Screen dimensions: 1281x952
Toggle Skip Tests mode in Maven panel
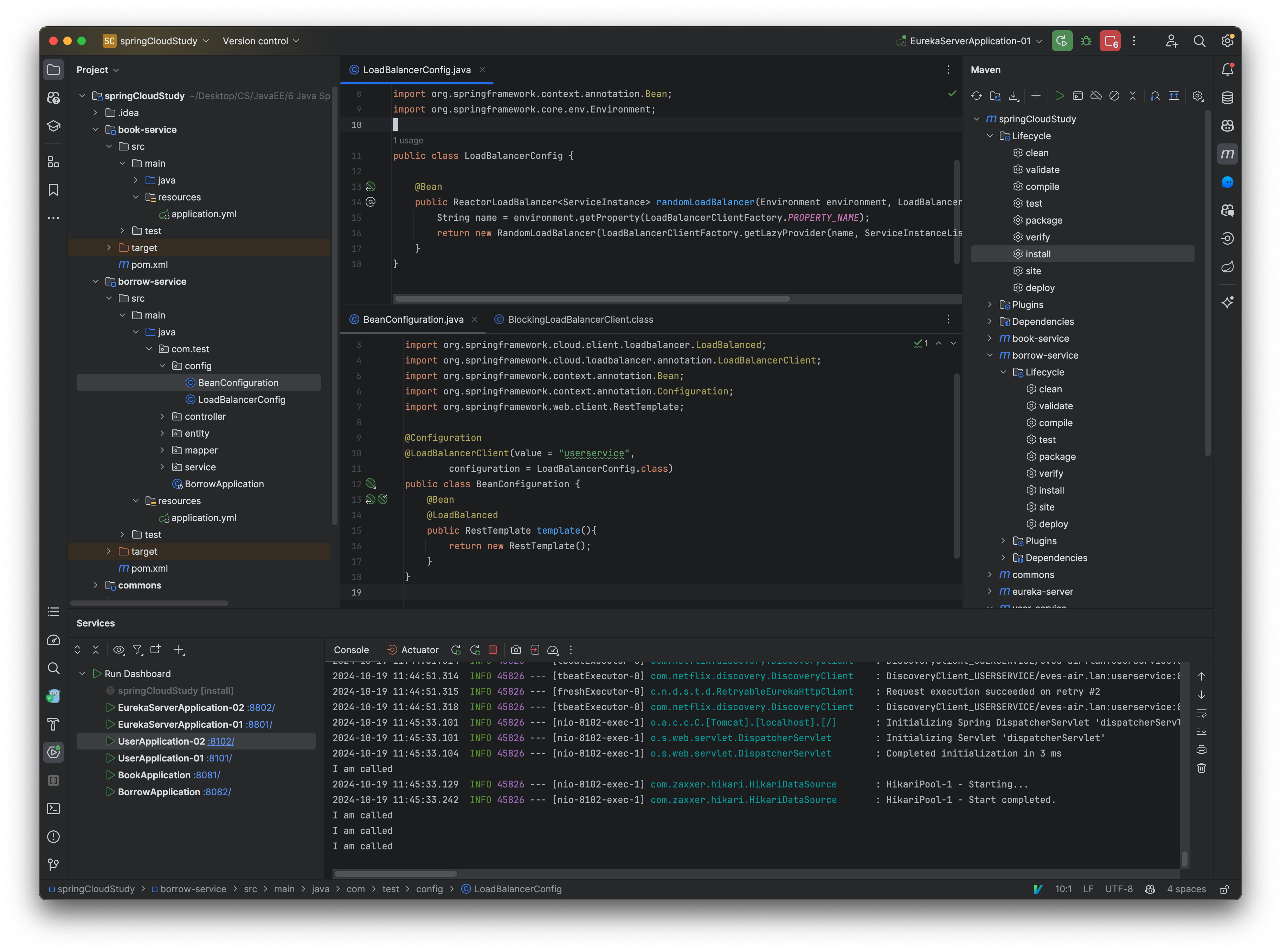coord(1114,96)
